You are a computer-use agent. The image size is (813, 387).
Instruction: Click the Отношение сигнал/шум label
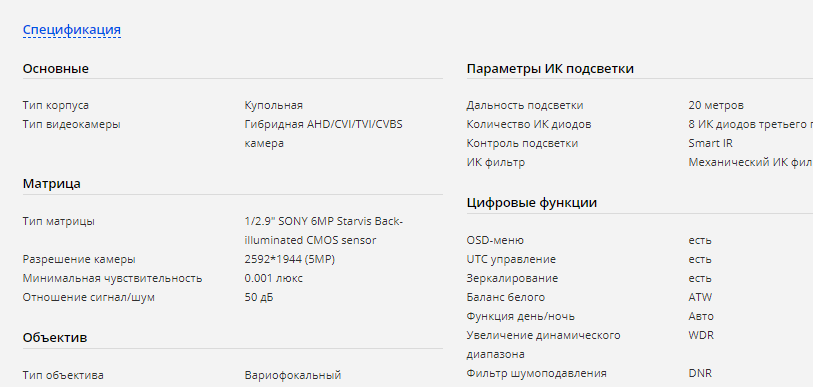point(89,298)
